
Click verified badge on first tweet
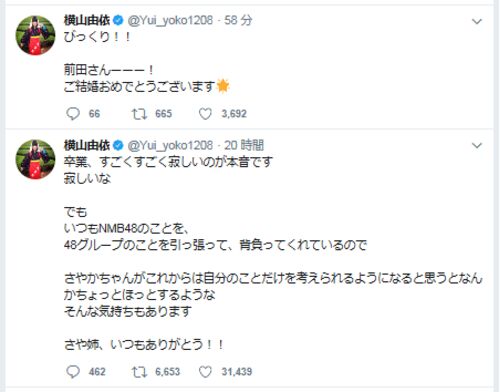(x=118, y=21)
